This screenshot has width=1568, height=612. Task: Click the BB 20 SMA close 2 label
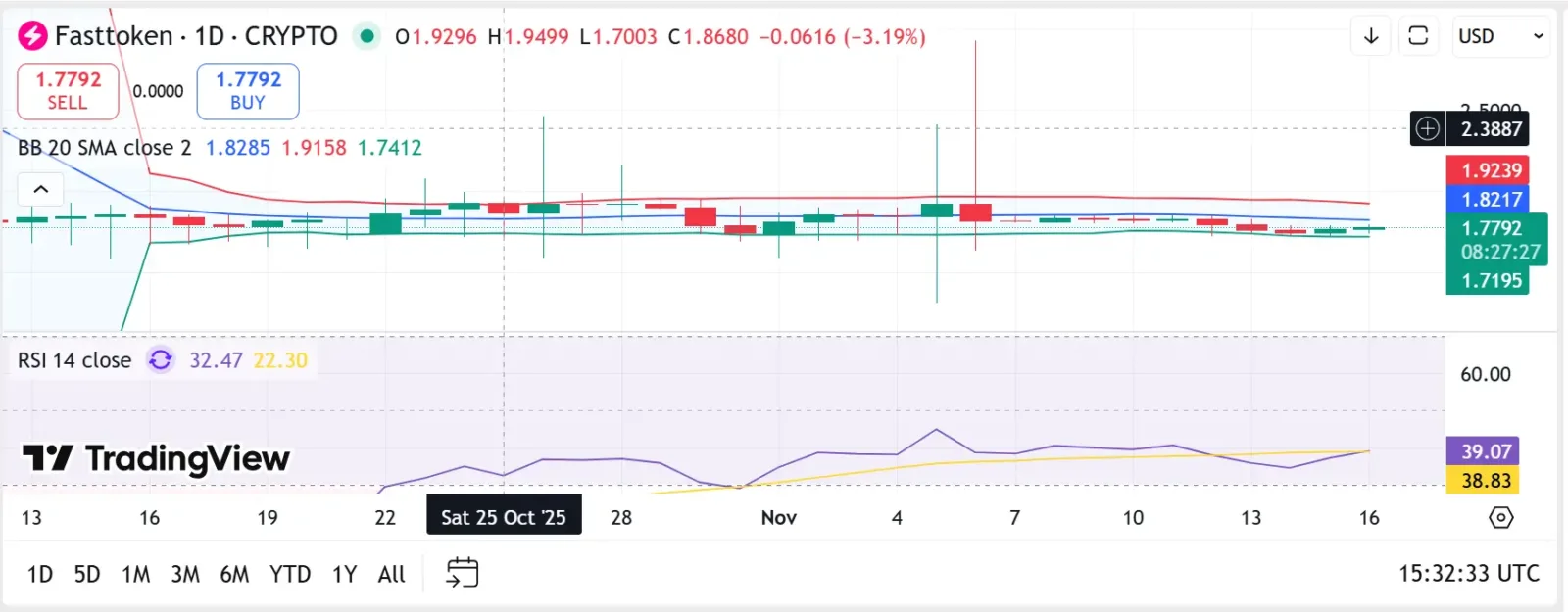click(104, 148)
